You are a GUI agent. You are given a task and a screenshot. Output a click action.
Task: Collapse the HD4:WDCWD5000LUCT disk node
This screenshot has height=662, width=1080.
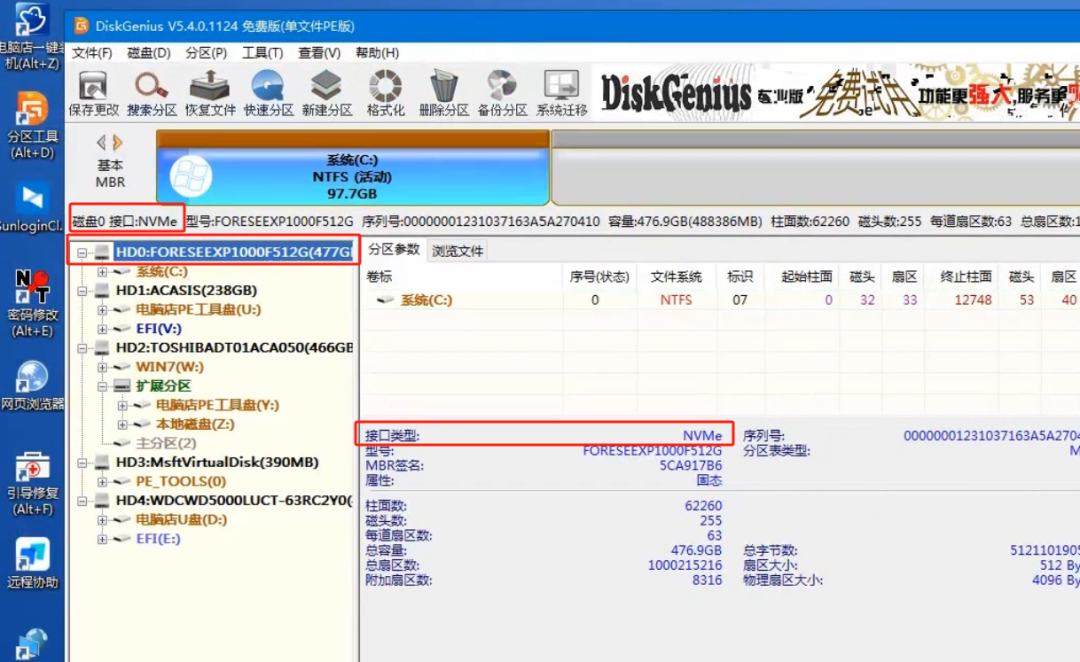[82, 501]
